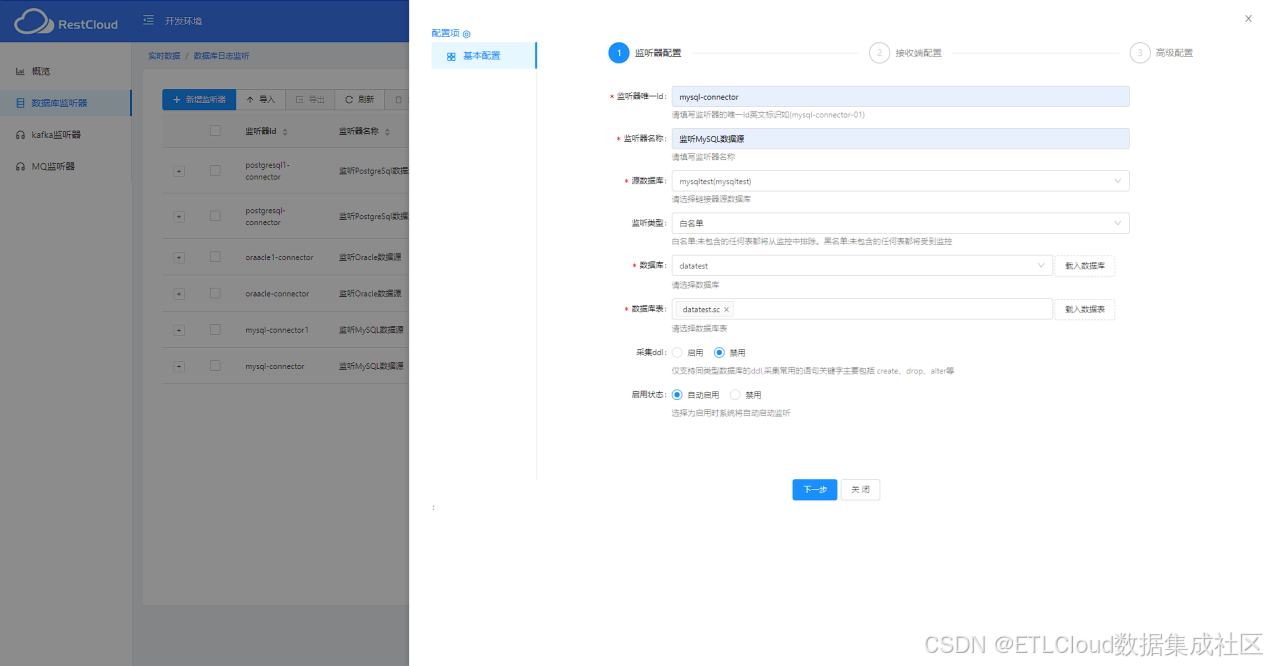Click the oraacle-connector id cell
This screenshot has width=1267, height=666.
[x=277, y=294]
